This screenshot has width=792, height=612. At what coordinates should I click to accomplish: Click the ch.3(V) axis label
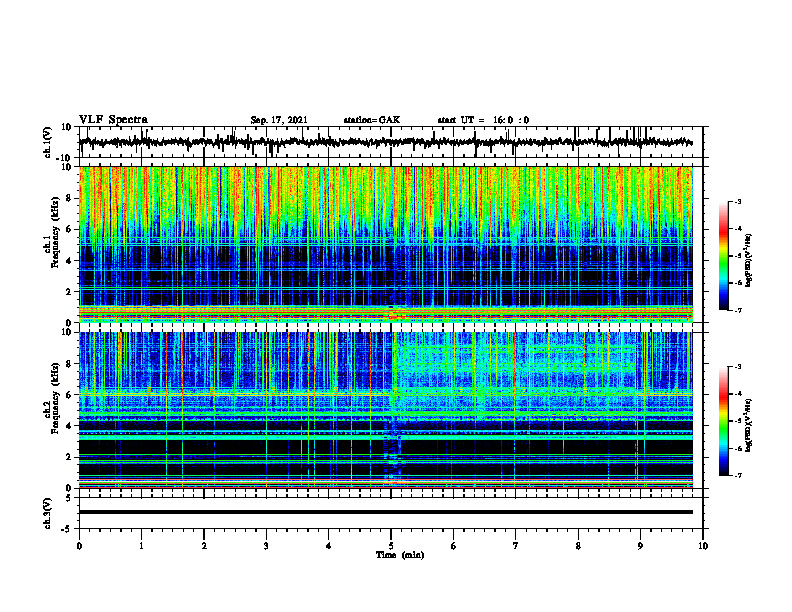pyautogui.click(x=48, y=513)
